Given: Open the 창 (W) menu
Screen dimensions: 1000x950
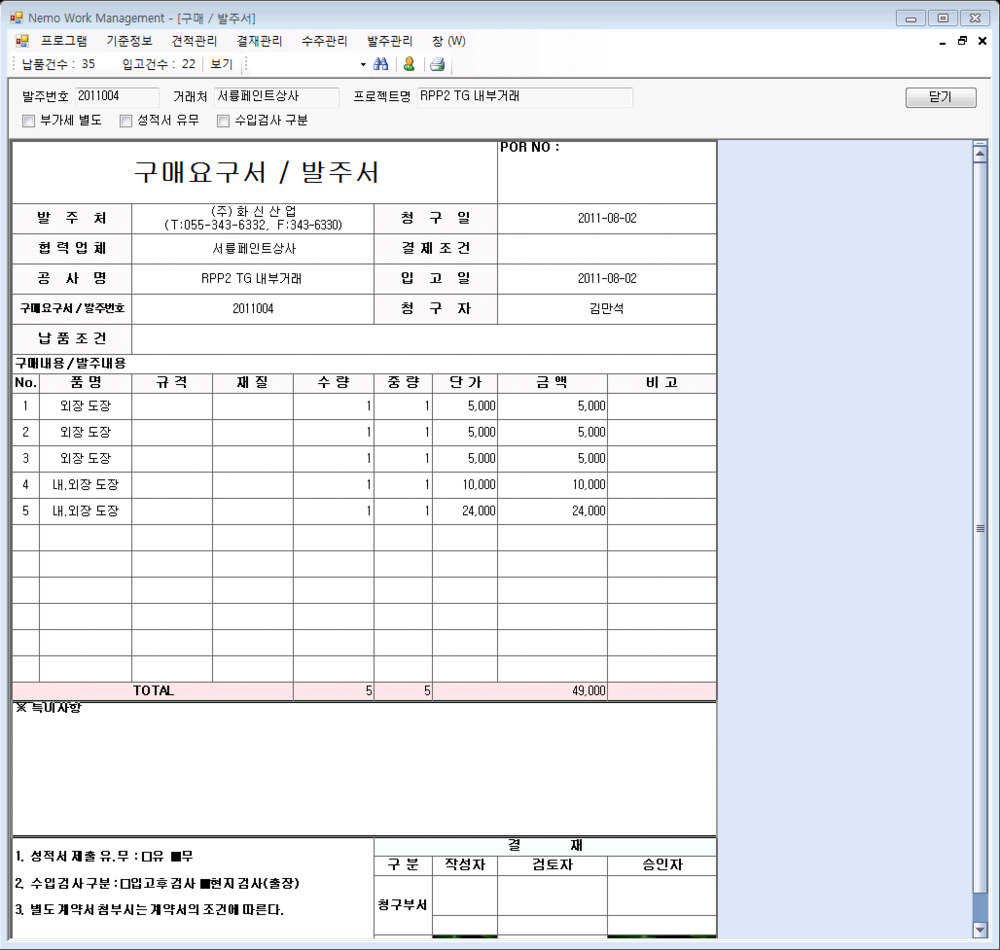Looking at the screenshot, I should 448,41.
